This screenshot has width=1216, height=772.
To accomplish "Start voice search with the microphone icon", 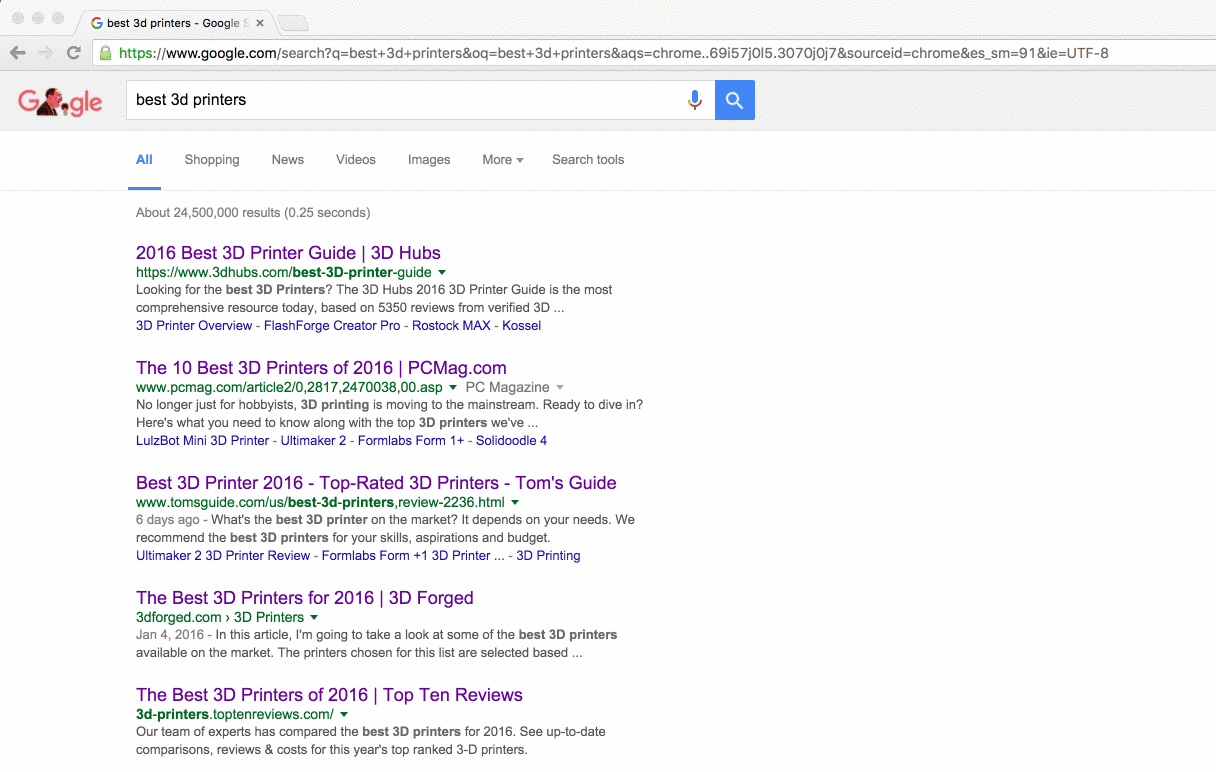I will pyautogui.click(x=695, y=100).
